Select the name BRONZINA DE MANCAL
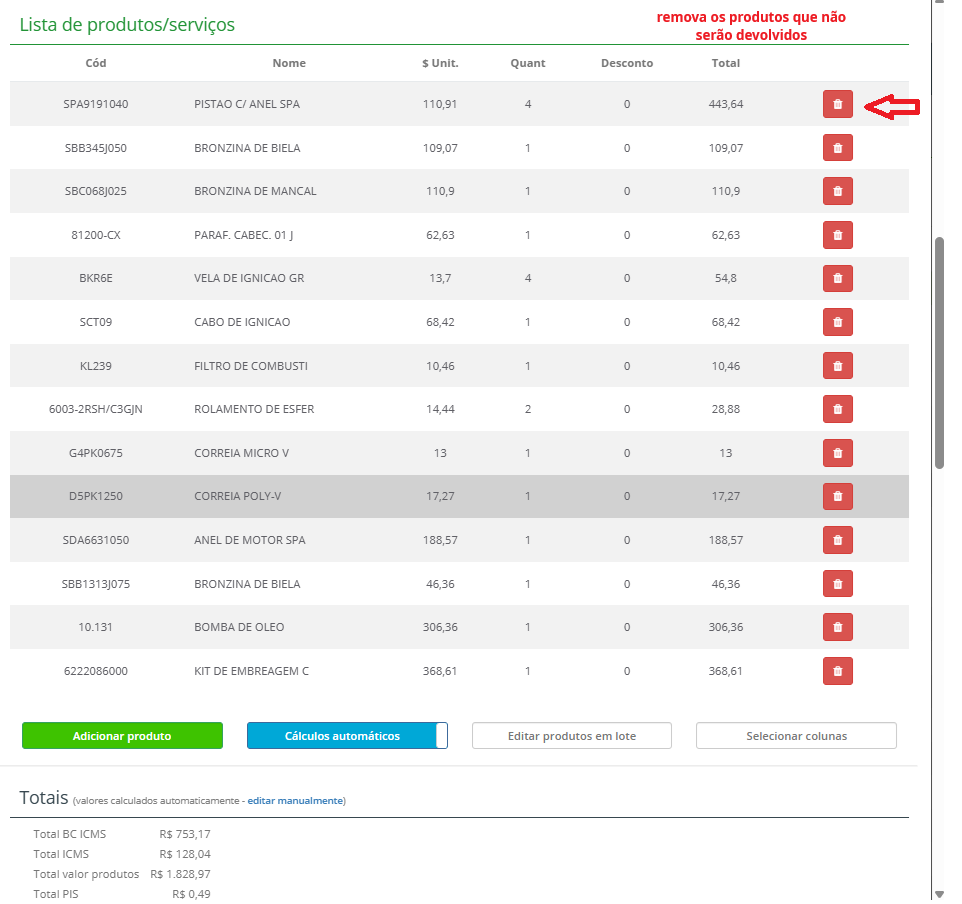This screenshot has height=904, width=962. pyautogui.click(x=255, y=191)
